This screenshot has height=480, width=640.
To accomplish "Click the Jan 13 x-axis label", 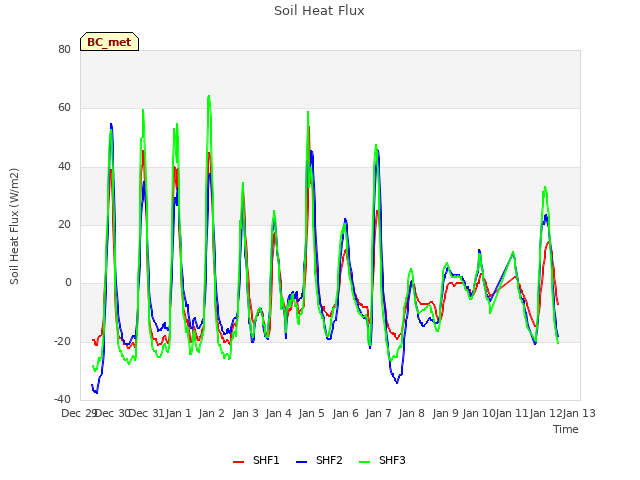I will (579, 413).
